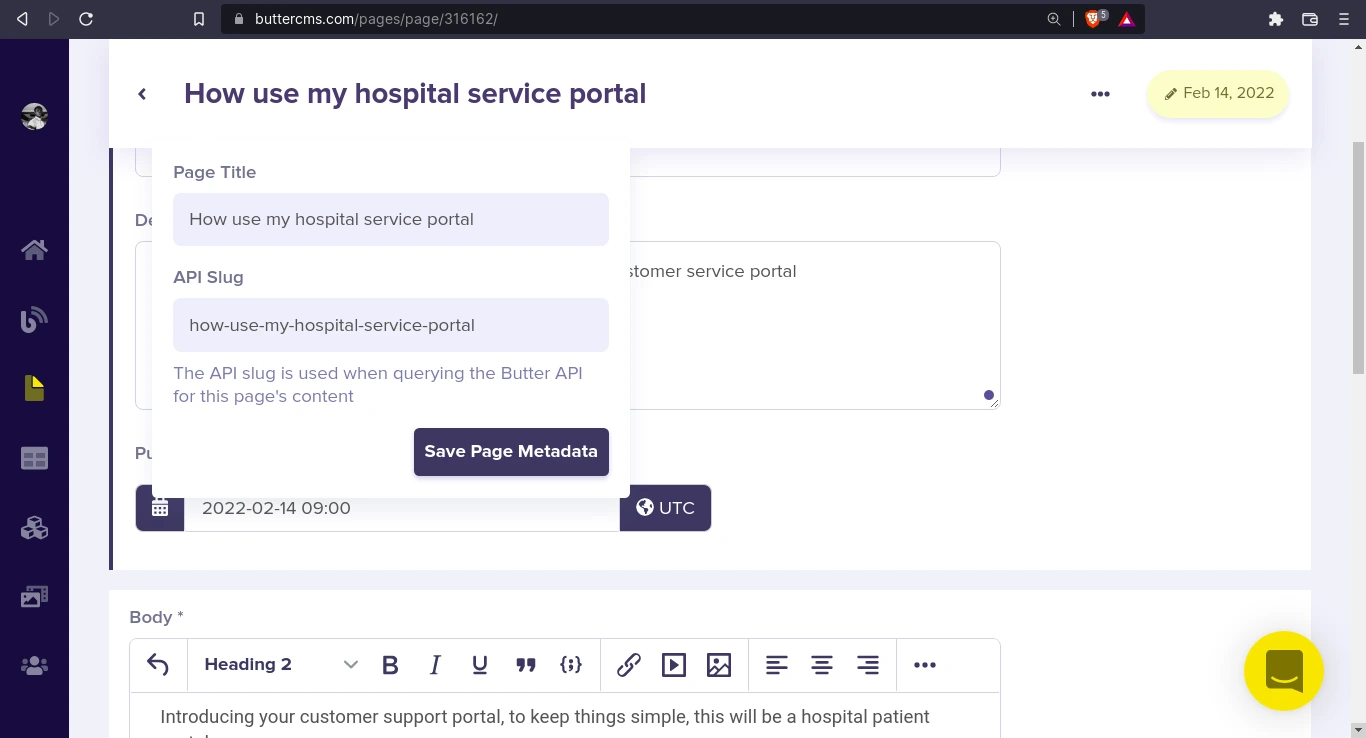Open Pages sidebar icon
Viewport: 1366px width, 738px height.
34,388
